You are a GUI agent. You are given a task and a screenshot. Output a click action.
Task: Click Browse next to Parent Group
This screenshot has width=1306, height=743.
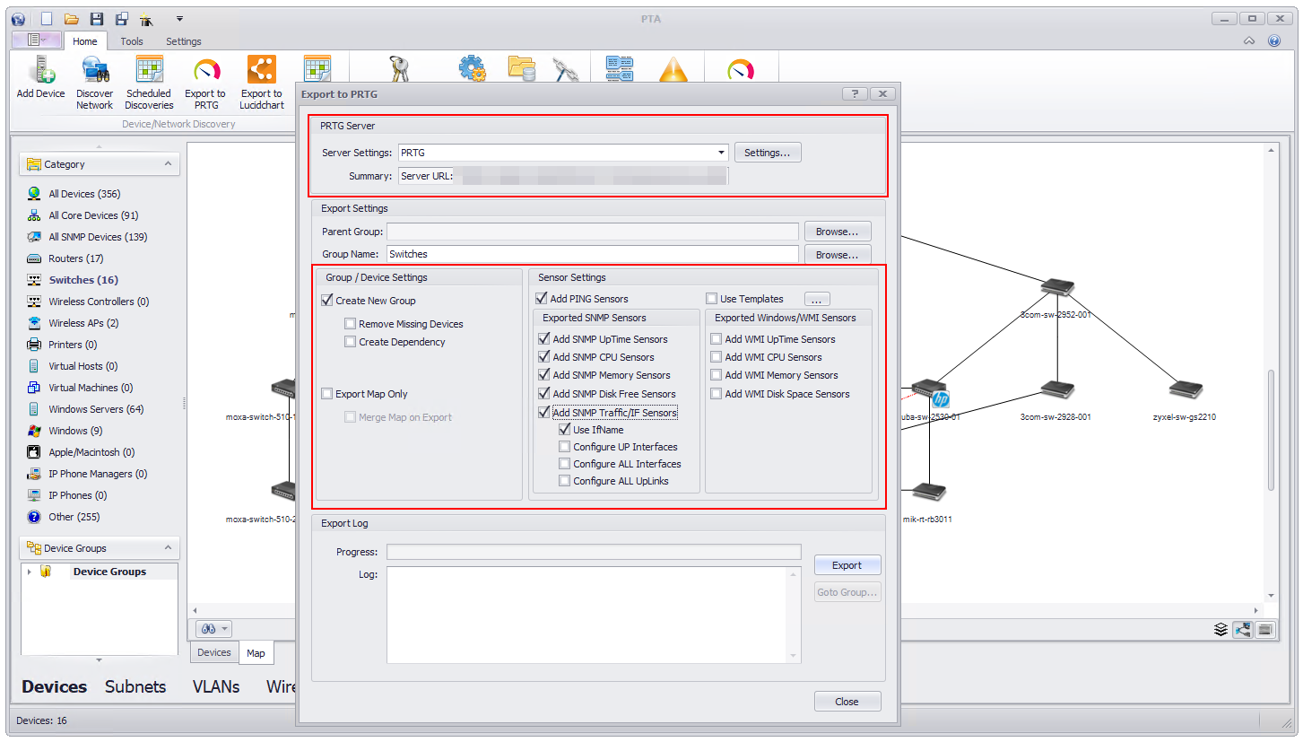tap(837, 231)
